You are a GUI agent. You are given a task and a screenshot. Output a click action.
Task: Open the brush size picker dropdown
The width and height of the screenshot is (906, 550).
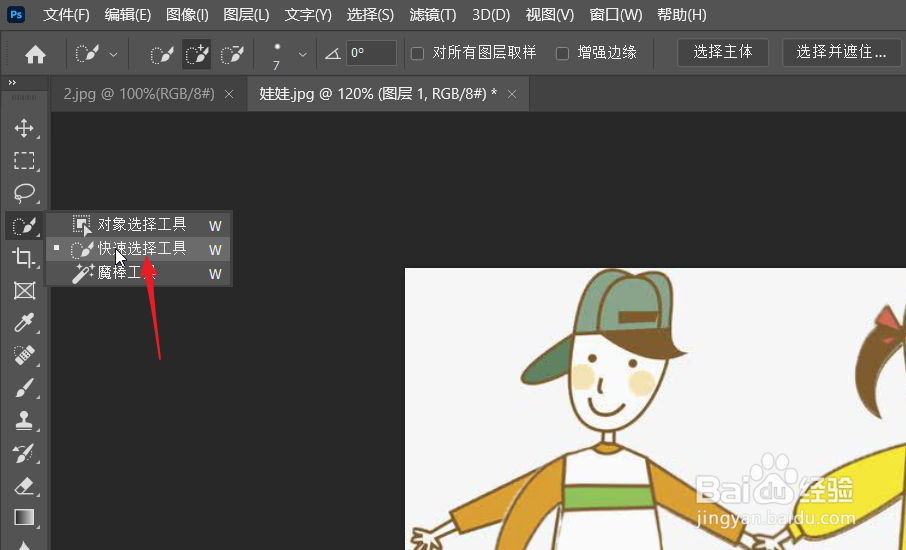click(302, 54)
